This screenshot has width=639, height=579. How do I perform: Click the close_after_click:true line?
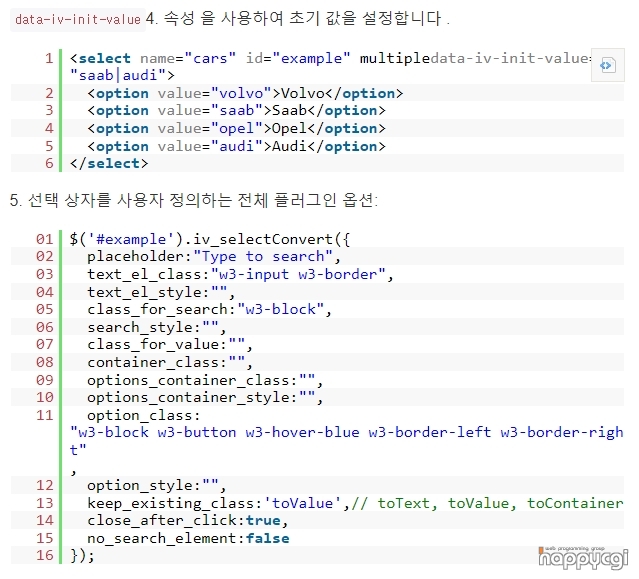click(187, 520)
